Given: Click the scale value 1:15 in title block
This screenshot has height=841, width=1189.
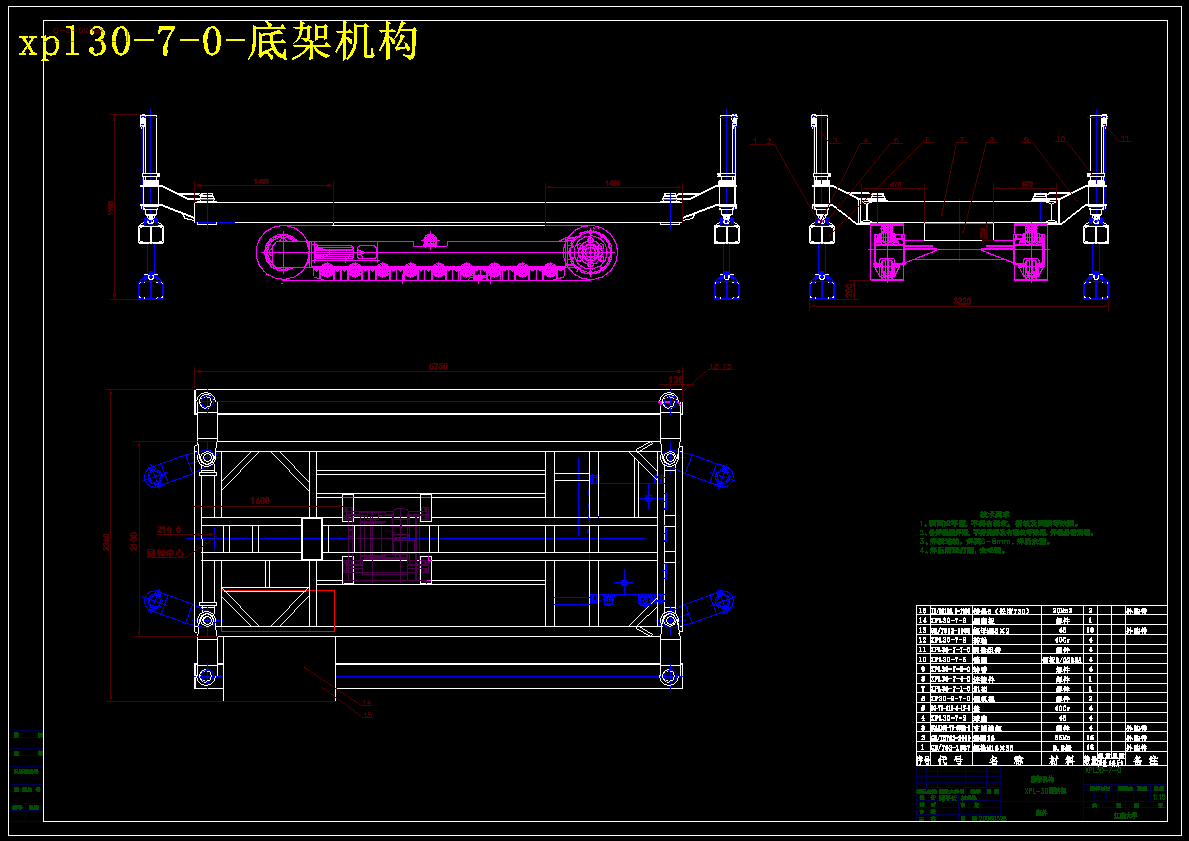Looking at the screenshot, I should pos(1159,797).
